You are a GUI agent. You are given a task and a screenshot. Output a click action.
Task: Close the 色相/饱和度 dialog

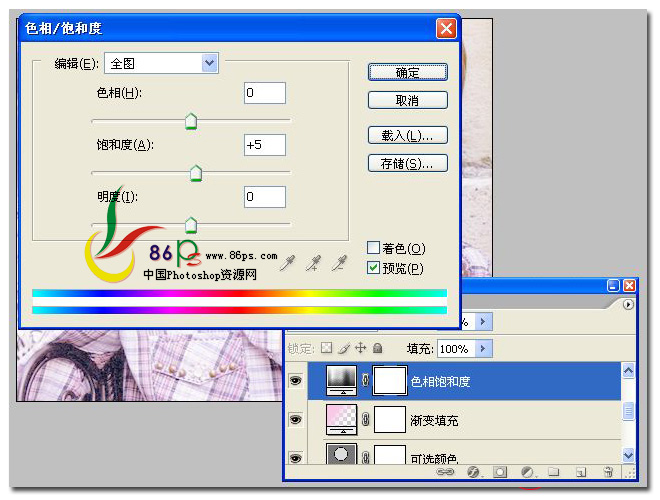coord(446,28)
